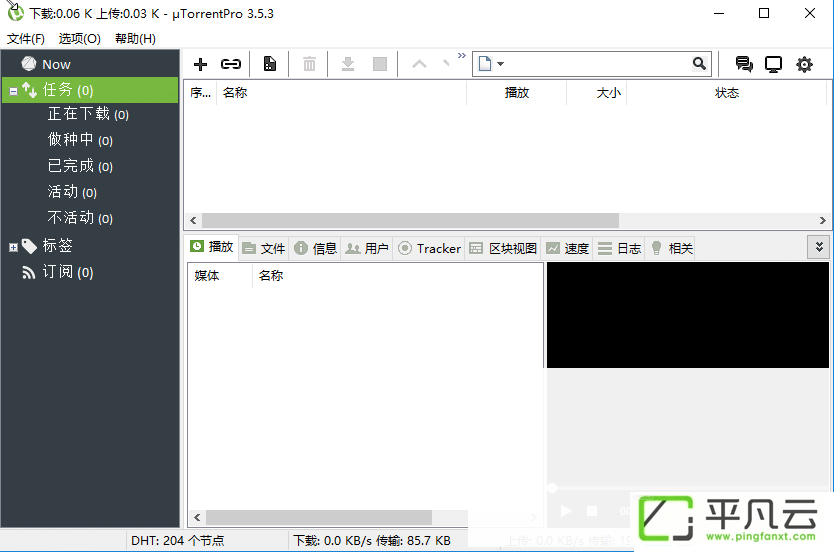Sort by 大小 column header
The height and width of the screenshot is (552, 834).
tap(597, 93)
